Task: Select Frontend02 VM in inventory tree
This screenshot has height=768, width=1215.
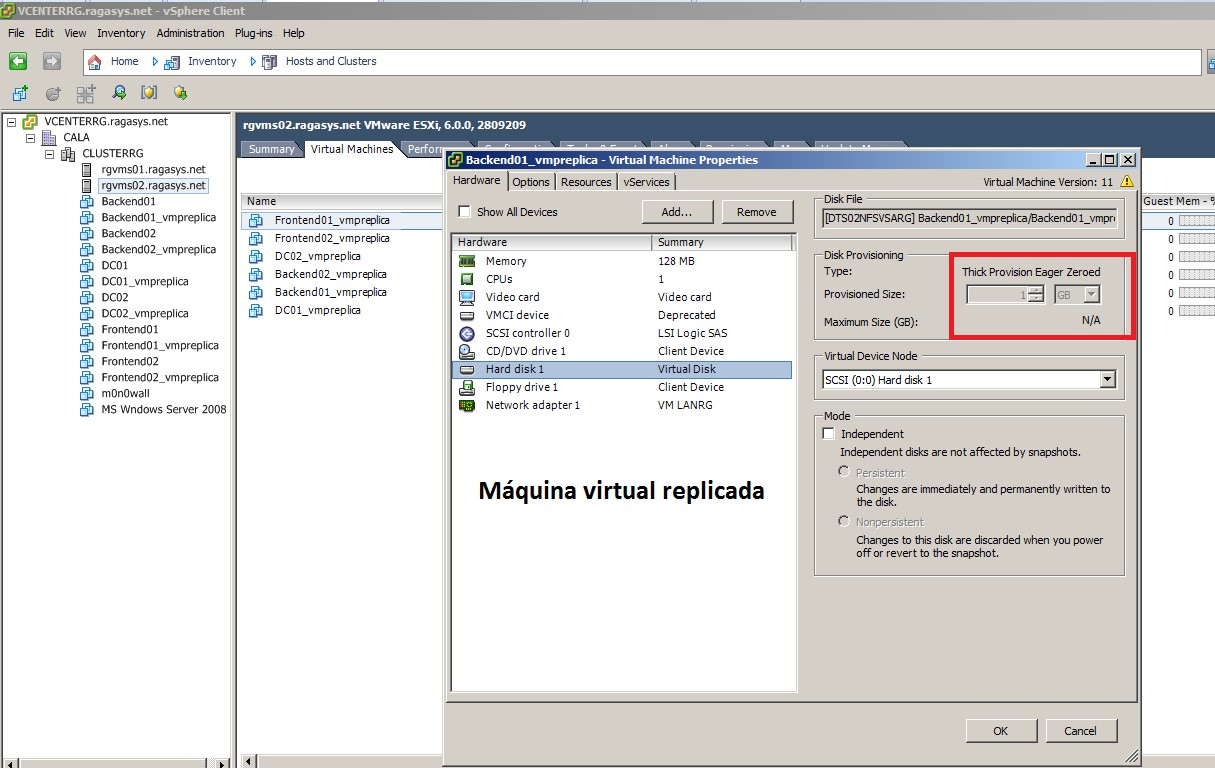Action: click(130, 362)
